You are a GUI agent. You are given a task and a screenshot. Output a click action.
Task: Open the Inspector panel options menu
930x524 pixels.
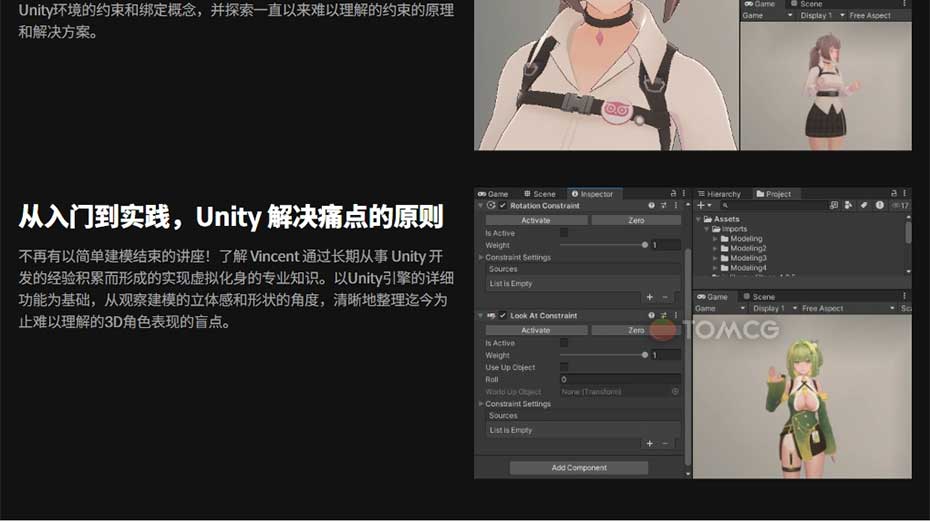tap(683, 193)
